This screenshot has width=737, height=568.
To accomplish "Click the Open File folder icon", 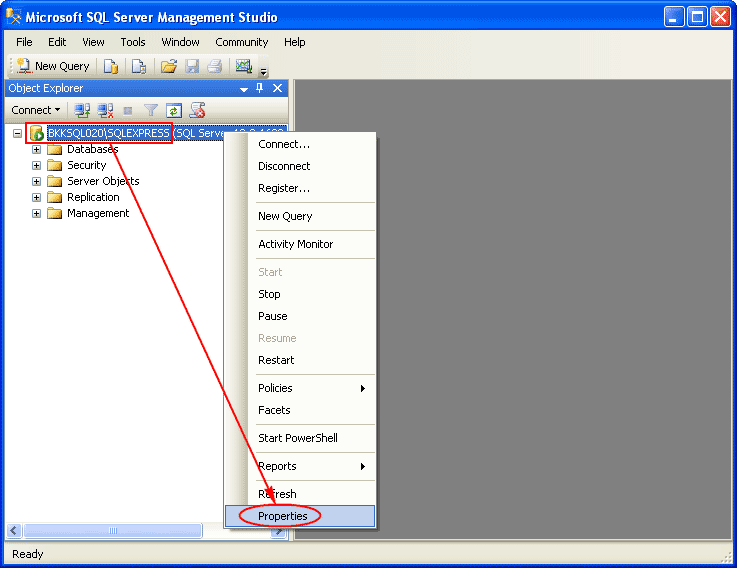I will tap(169, 66).
